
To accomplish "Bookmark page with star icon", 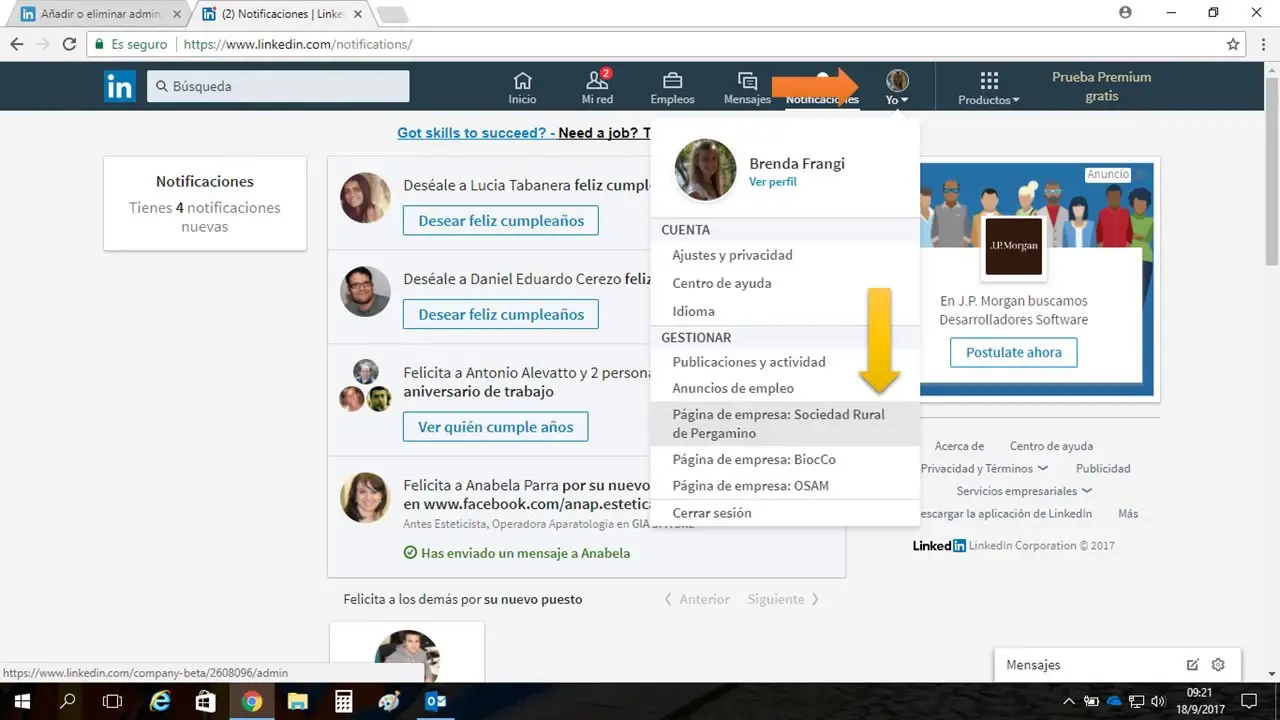I will pyautogui.click(x=1233, y=44).
